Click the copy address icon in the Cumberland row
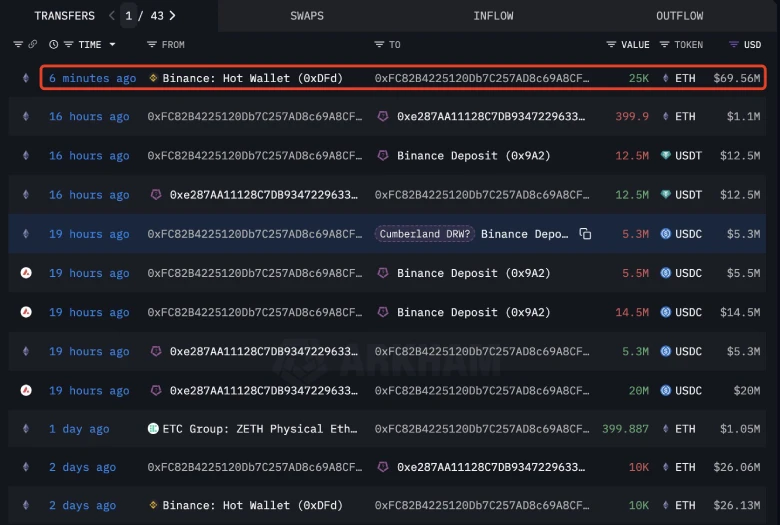 point(585,234)
